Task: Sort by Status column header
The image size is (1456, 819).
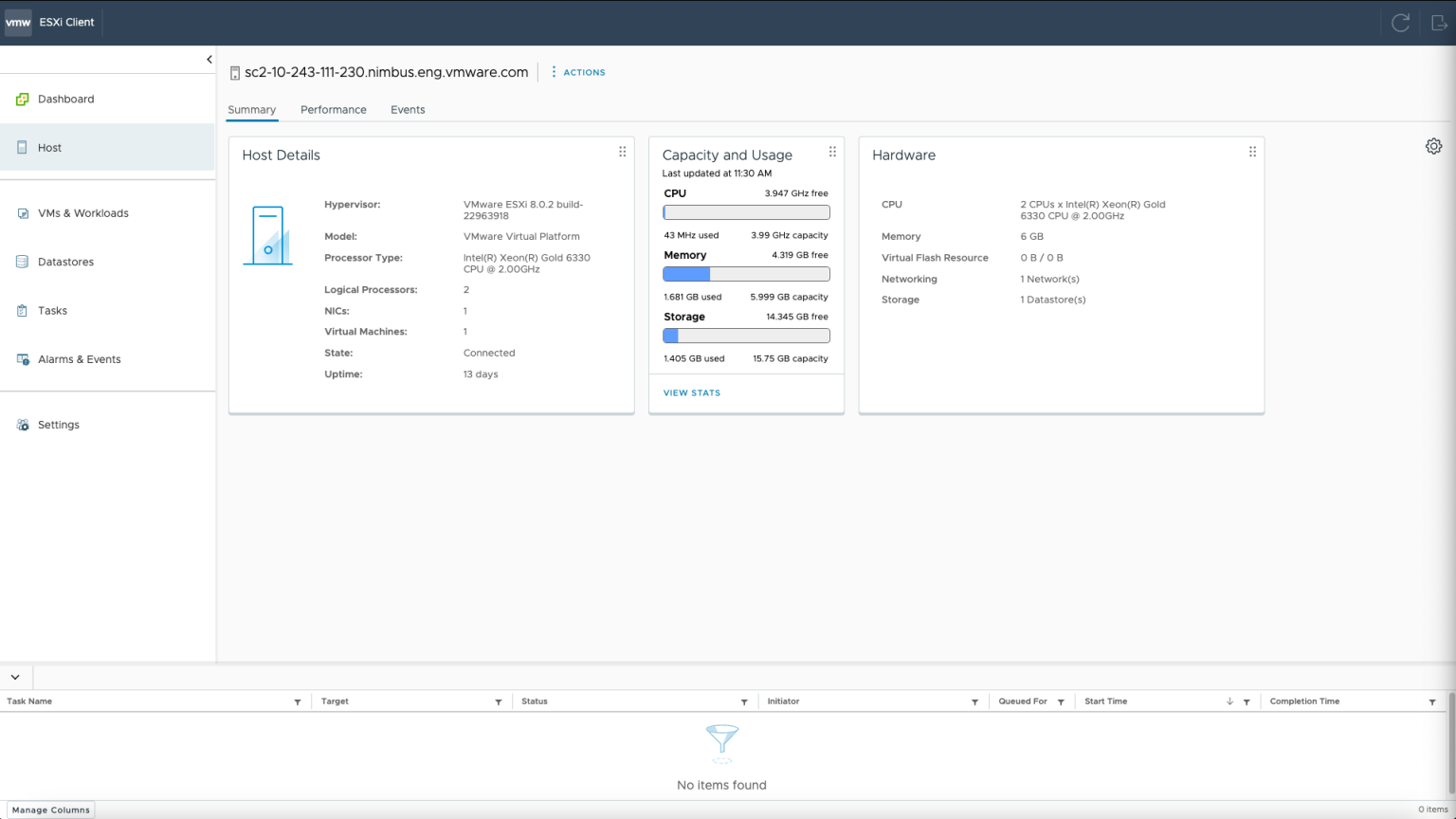Action: point(535,701)
